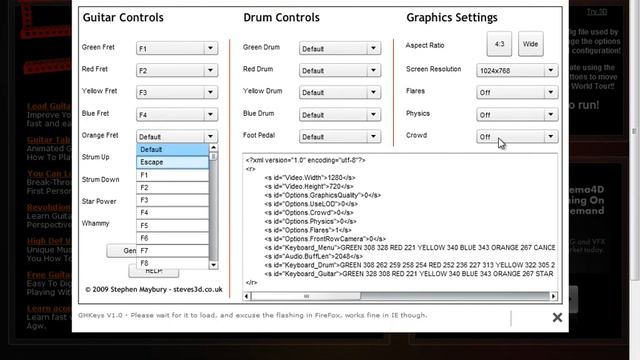Click the XML horizontal scrollbar thumb
Viewport: 640px width, 360px height.
pos(306,296)
